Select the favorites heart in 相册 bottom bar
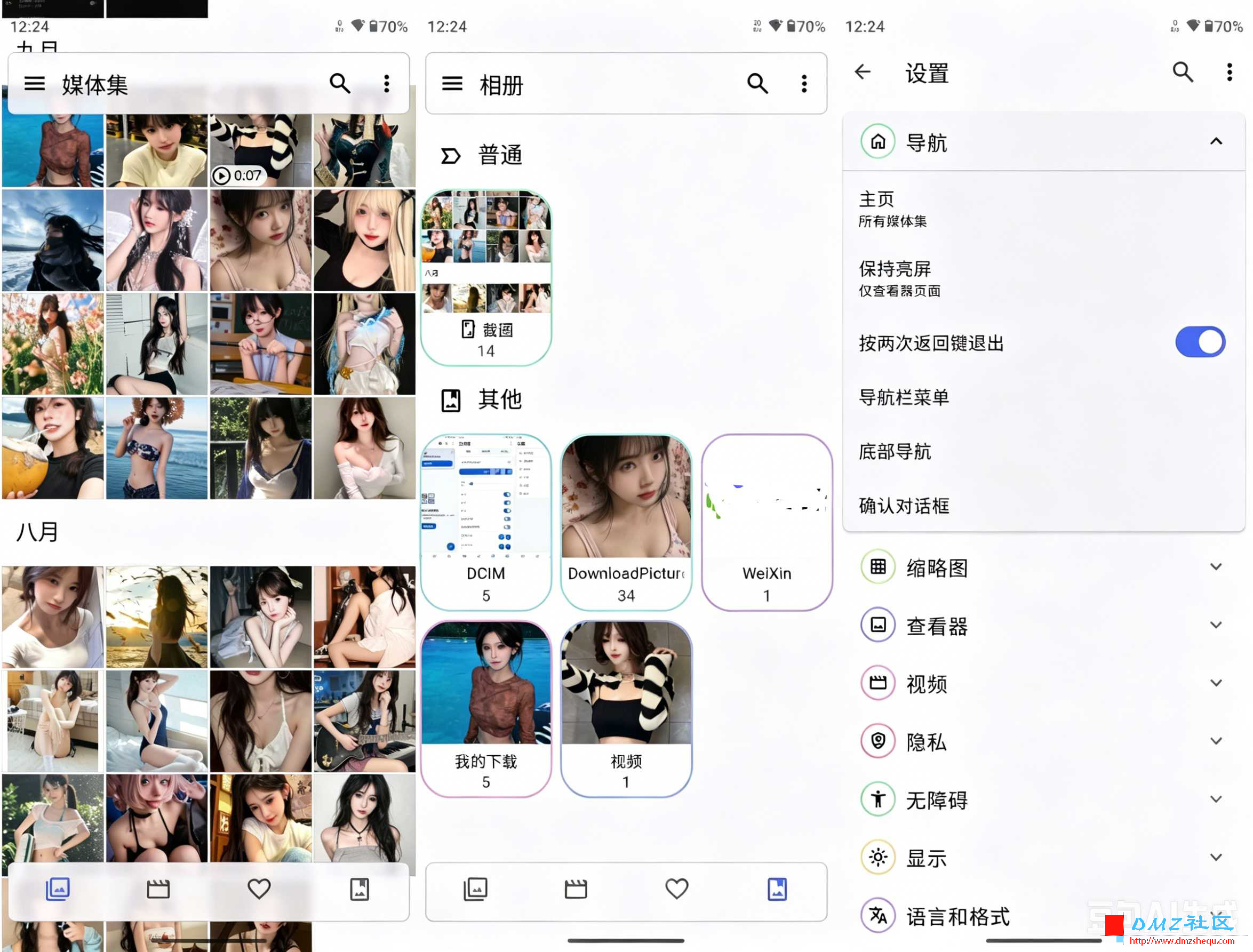This screenshot has height=952, width=1253. click(x=676, y=889)
